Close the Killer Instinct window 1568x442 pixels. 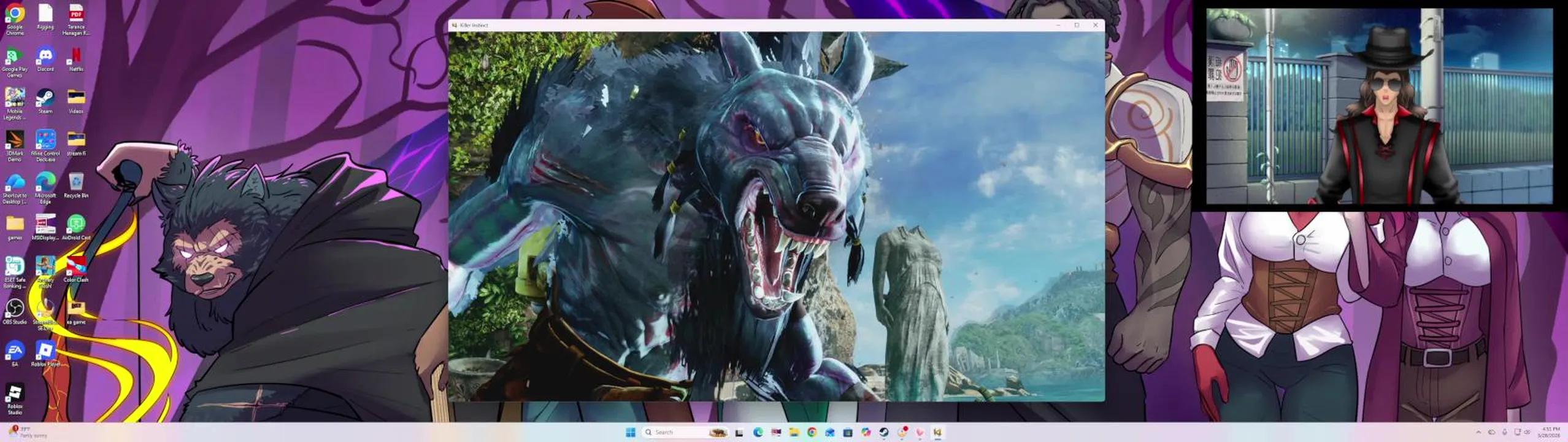pyautogui.click(x=1096, y=25)
